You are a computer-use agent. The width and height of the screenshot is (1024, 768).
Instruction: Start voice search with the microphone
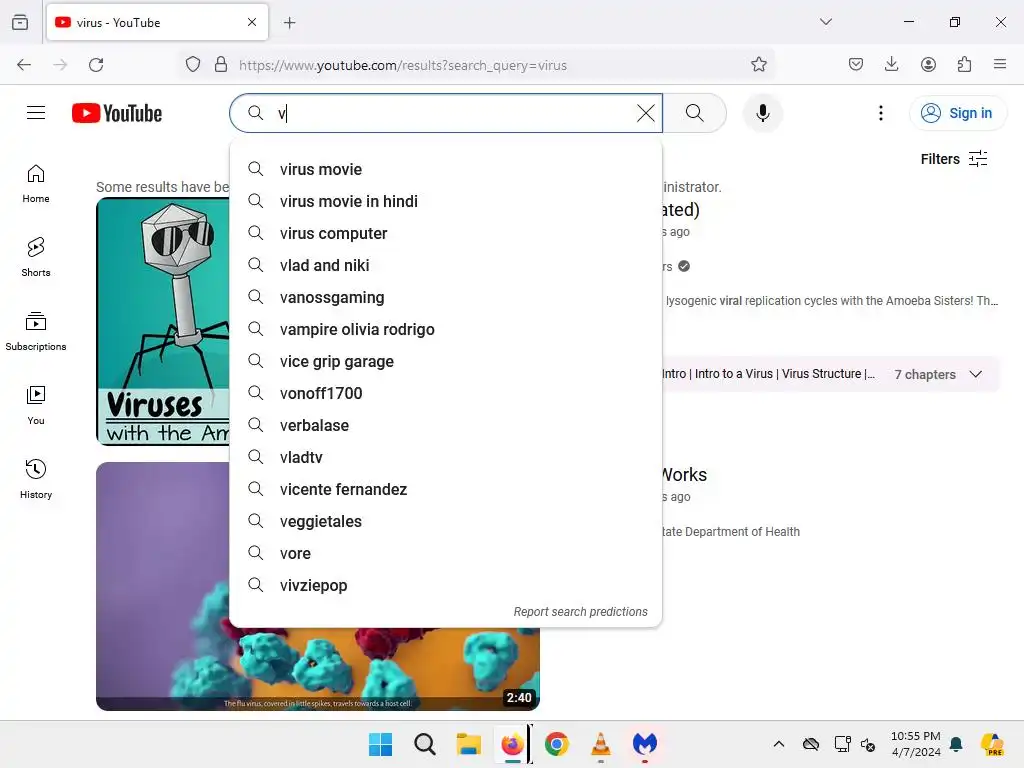762,113
